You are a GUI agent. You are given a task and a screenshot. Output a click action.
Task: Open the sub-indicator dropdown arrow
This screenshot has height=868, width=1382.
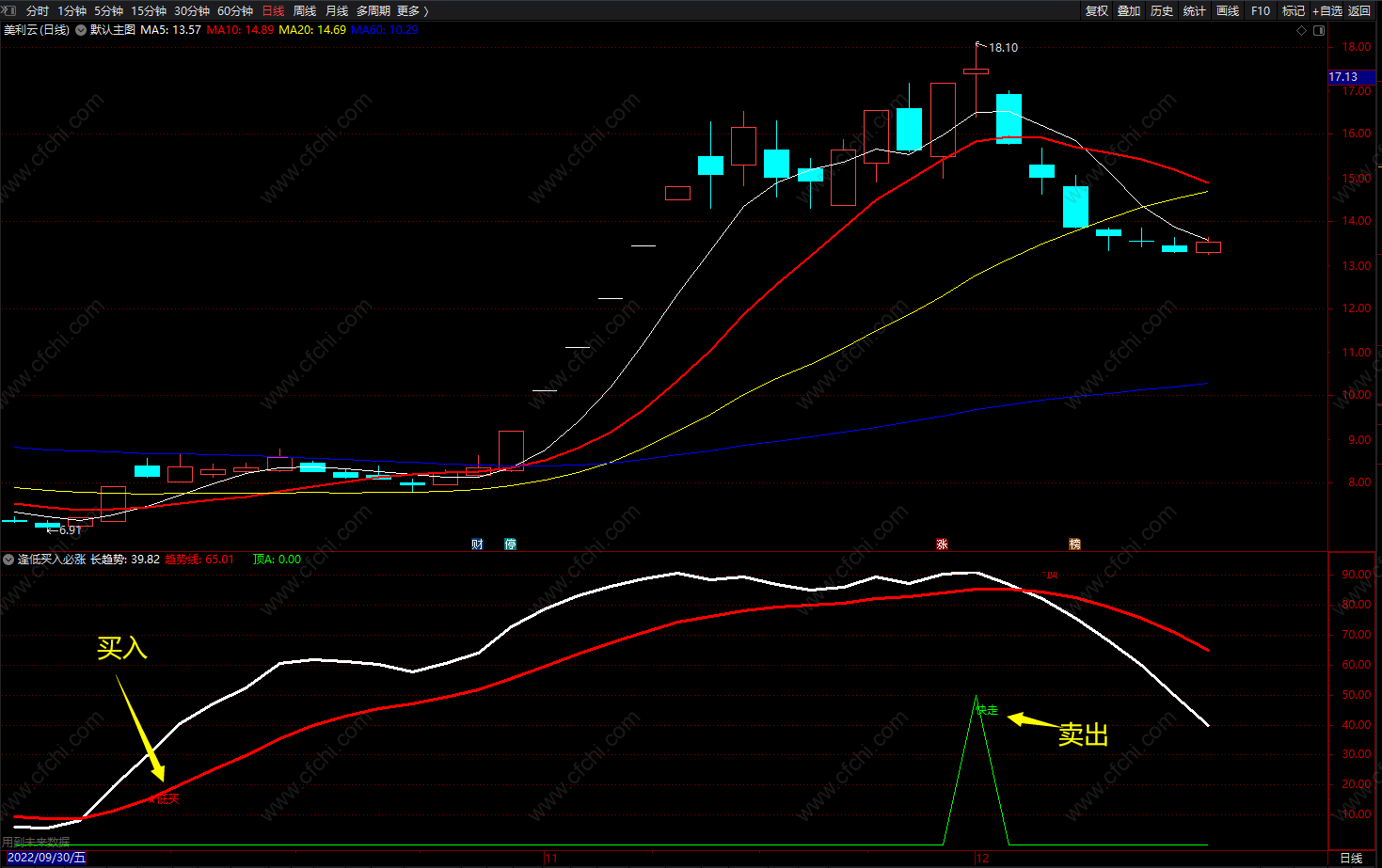(x=8, y=559)
